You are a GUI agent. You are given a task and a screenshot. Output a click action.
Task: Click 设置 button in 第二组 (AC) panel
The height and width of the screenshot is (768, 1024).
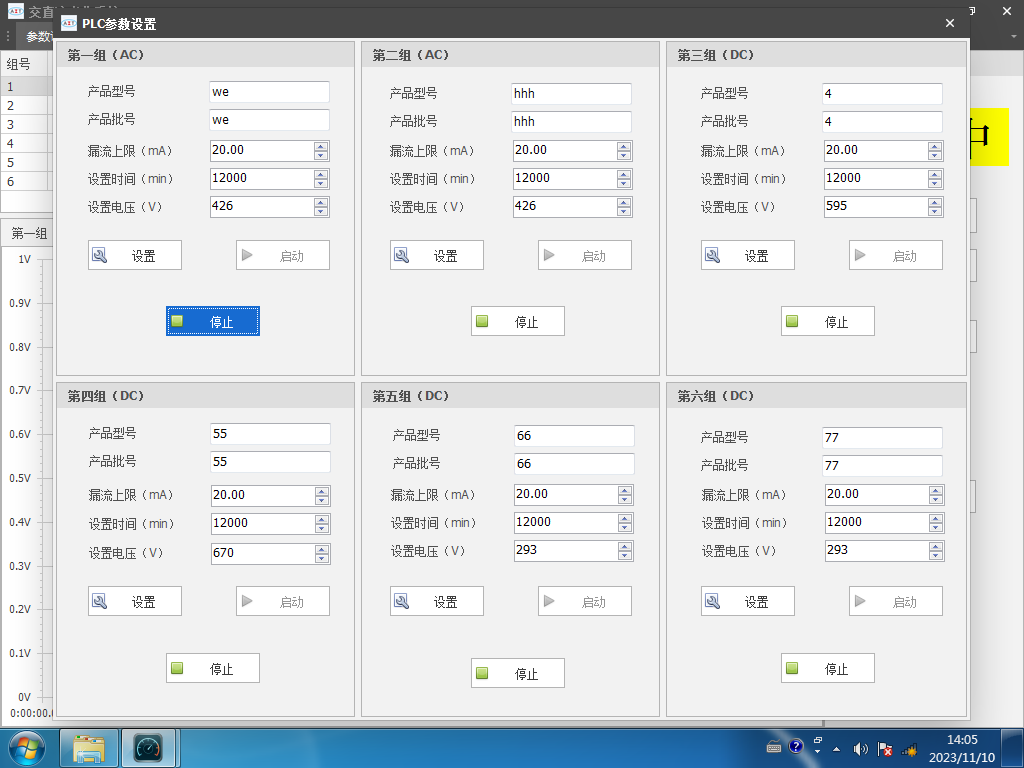pyautogui.click(x=437, y=255)
